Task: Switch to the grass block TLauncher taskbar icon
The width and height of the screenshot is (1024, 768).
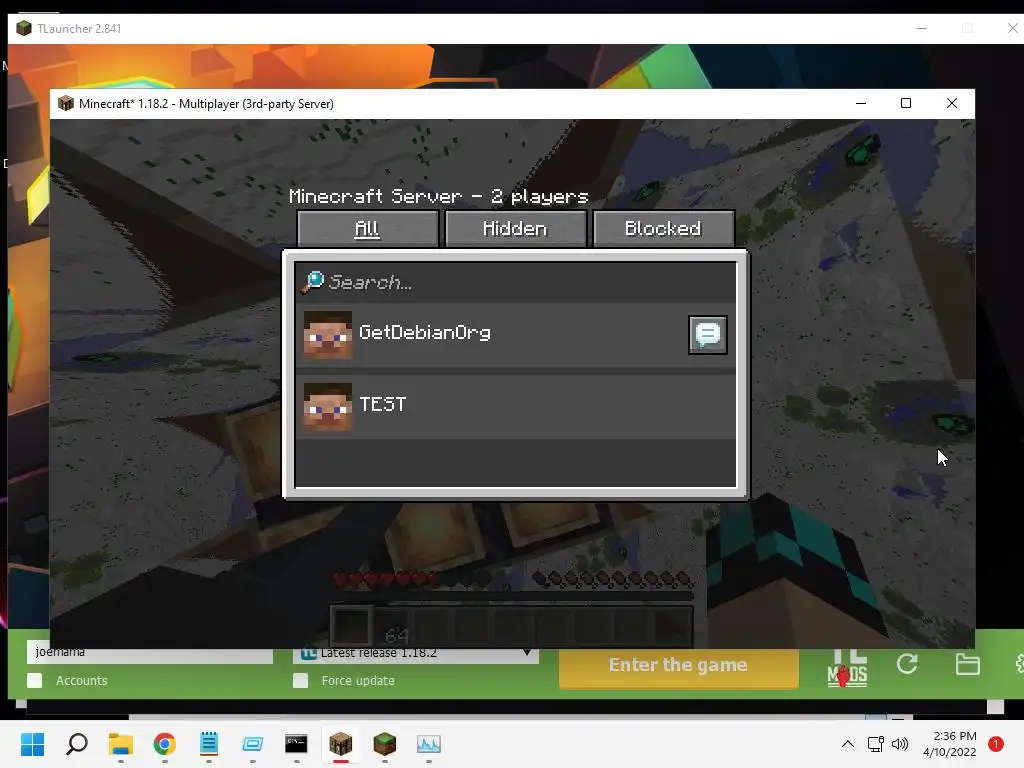Action: [385, 744]
